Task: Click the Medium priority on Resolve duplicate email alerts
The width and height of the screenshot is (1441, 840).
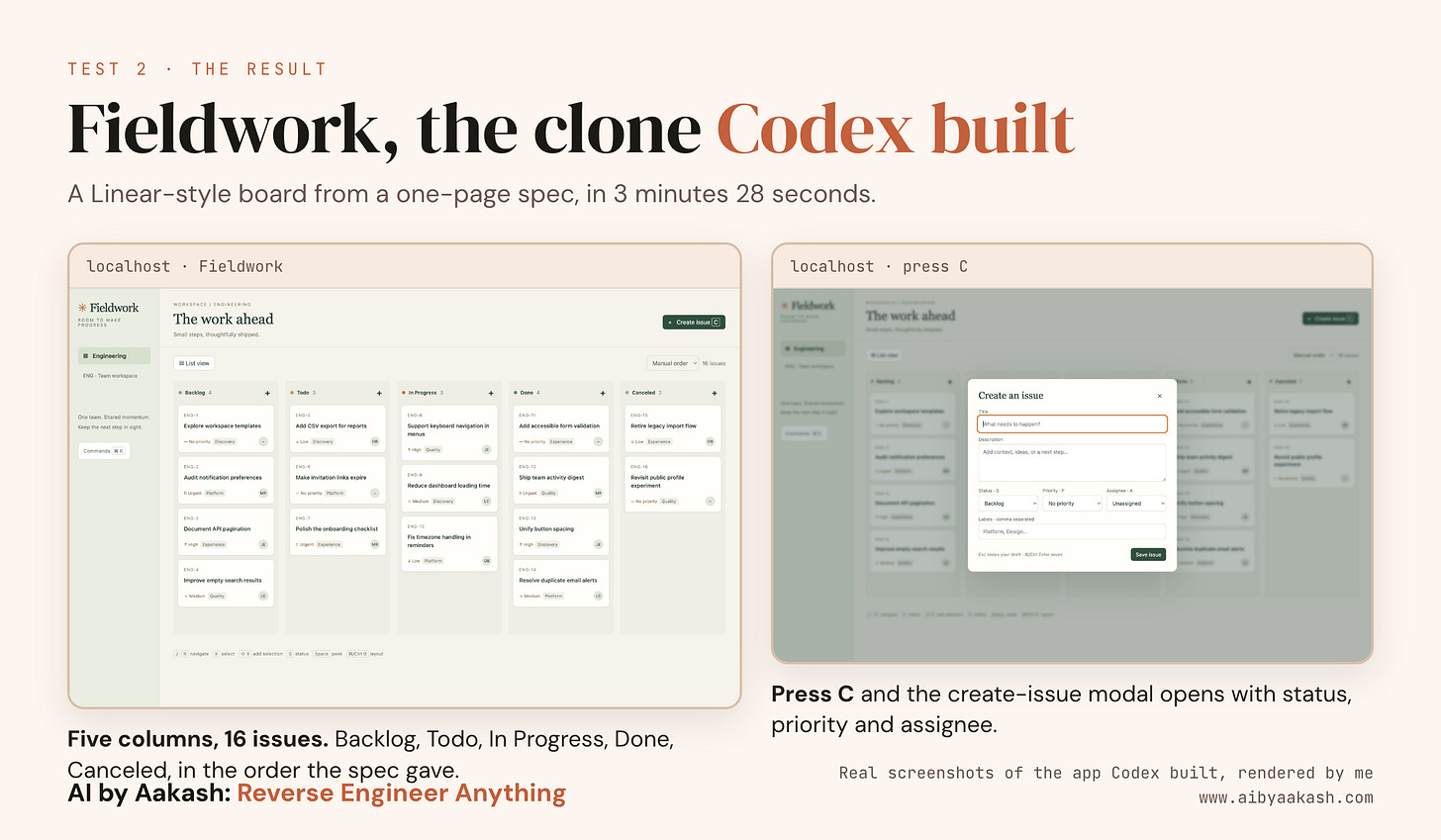Action: [x=530, y=596]
